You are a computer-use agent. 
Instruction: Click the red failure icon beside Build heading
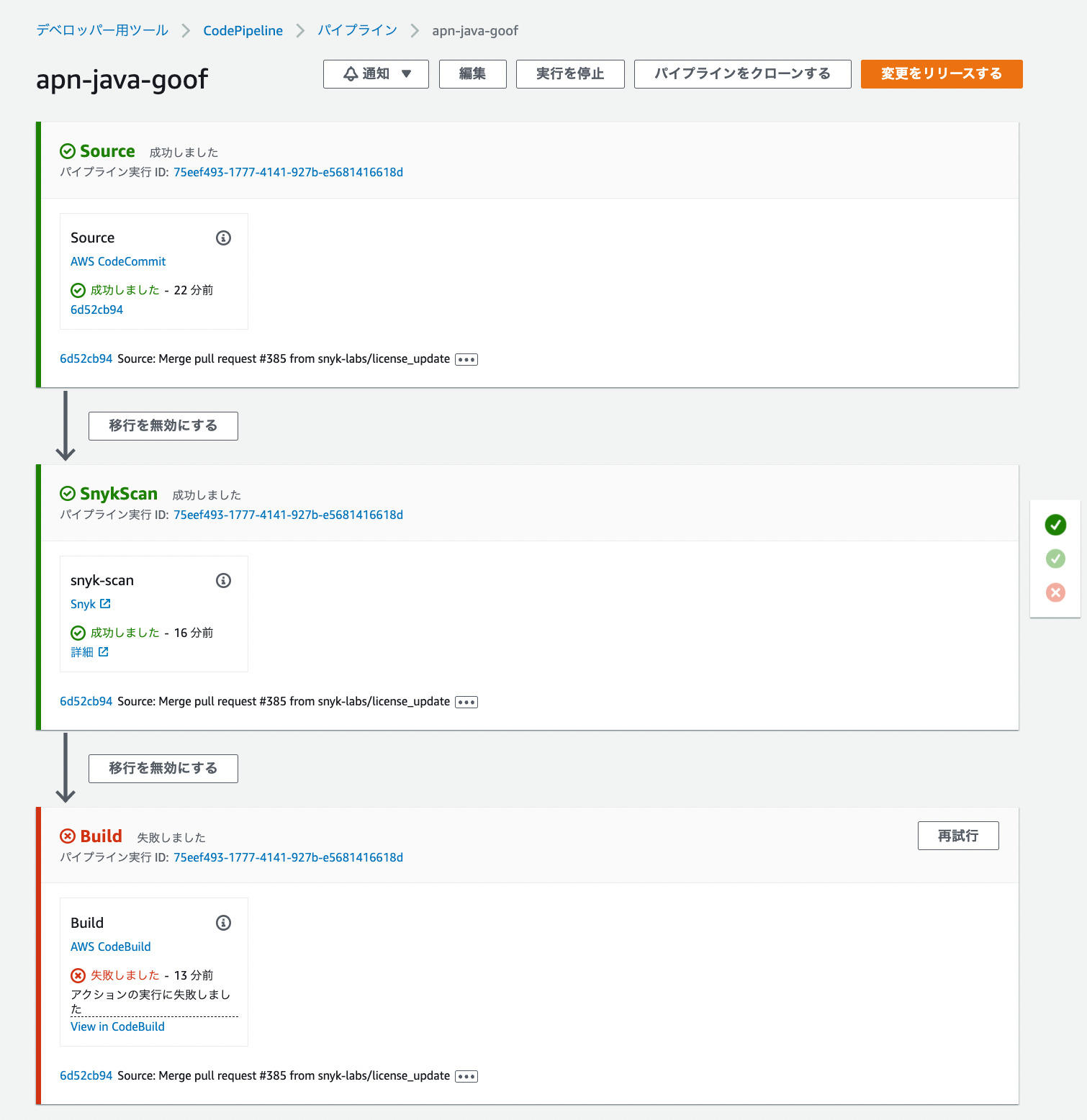tap(67, 836)
